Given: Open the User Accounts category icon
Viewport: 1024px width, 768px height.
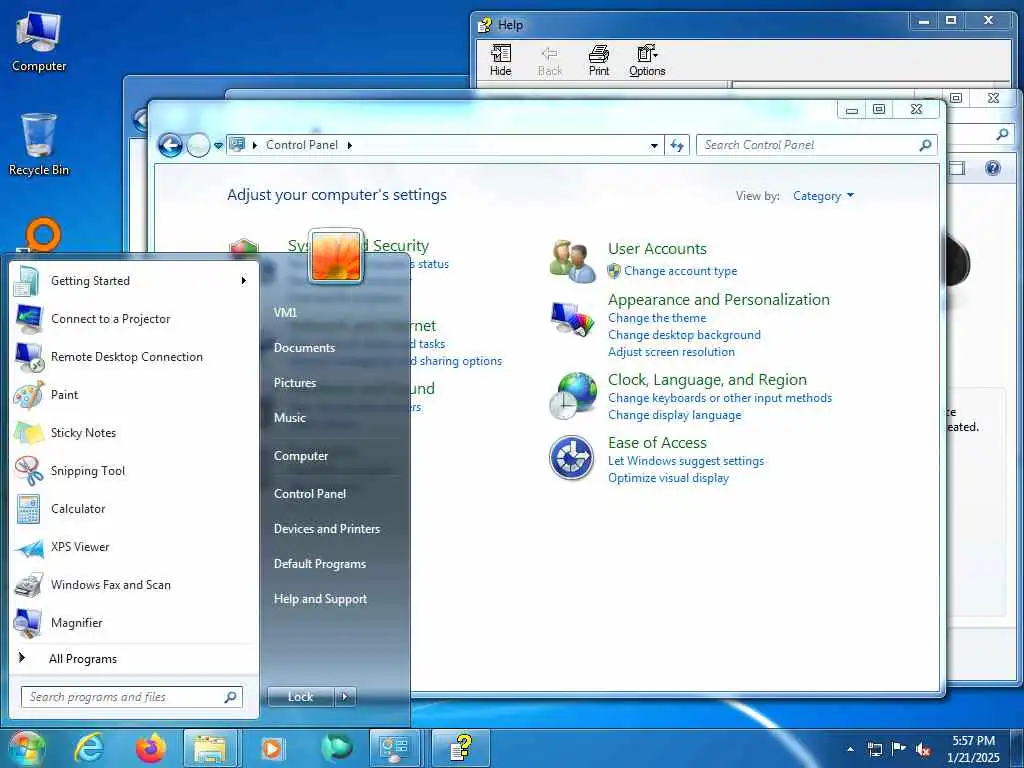Looking at the screenshot, I should click(x=572, y=261).
